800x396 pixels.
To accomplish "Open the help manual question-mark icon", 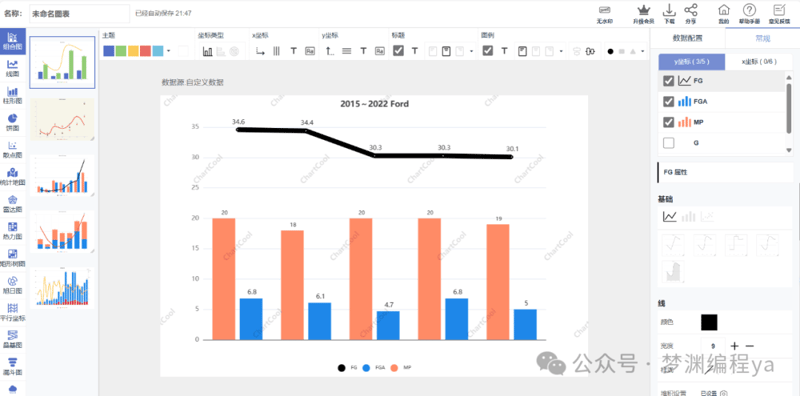I will 748,10.
